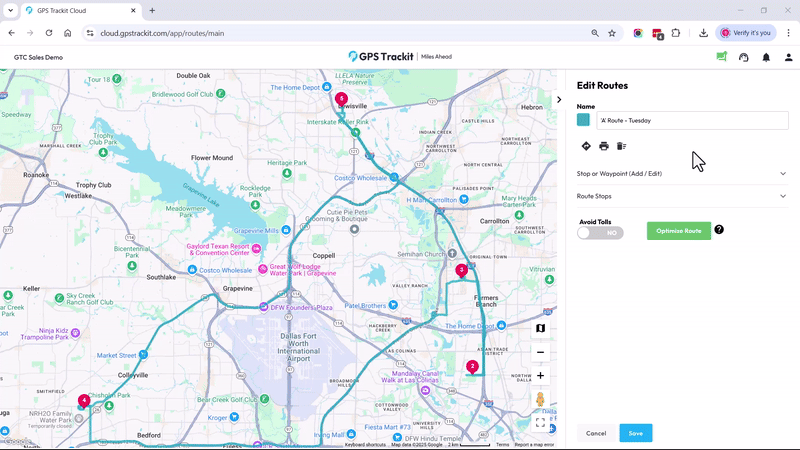Viewport: 800px width, 450px height.
Task: Open the map layers icon
Action: coord(540,328)
